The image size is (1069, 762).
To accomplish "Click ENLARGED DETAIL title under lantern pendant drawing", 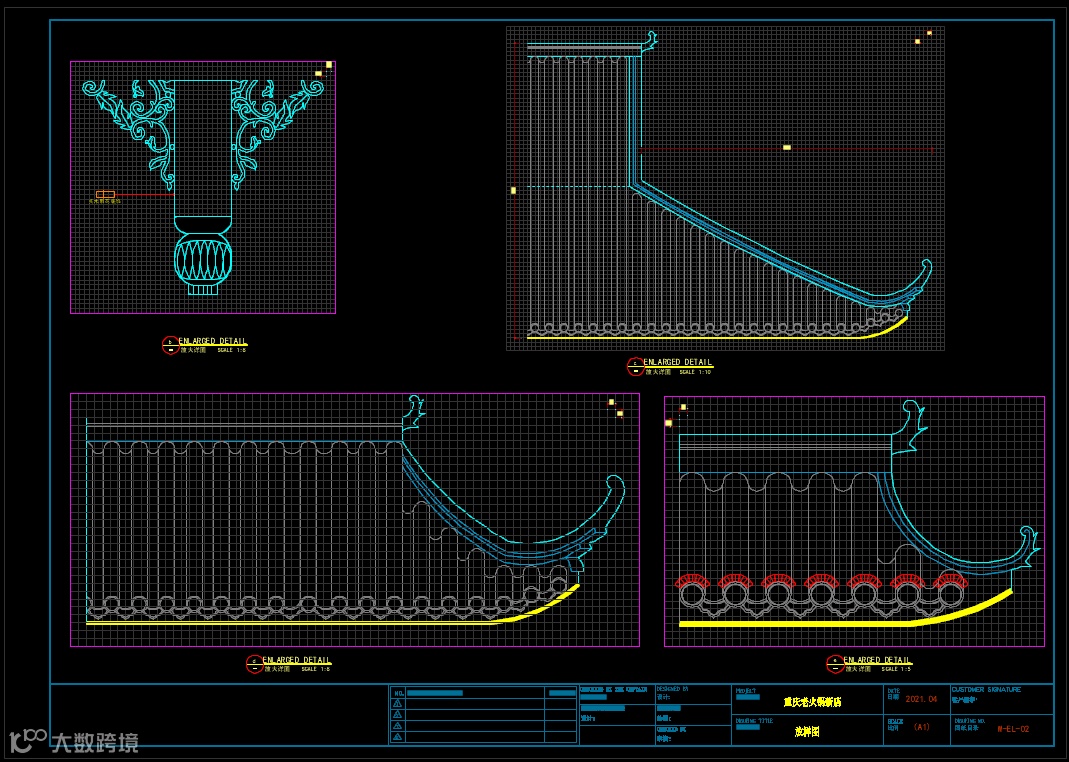I will pyautogui.click(x=213, y=341).
